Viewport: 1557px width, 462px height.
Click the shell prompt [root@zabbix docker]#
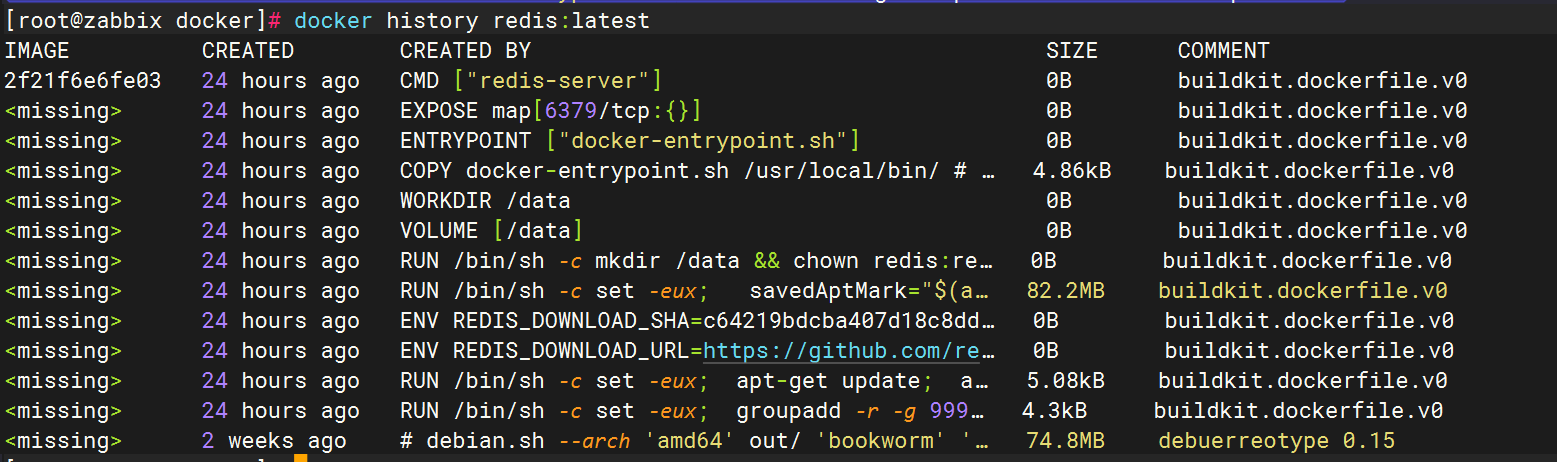point(144,20)
